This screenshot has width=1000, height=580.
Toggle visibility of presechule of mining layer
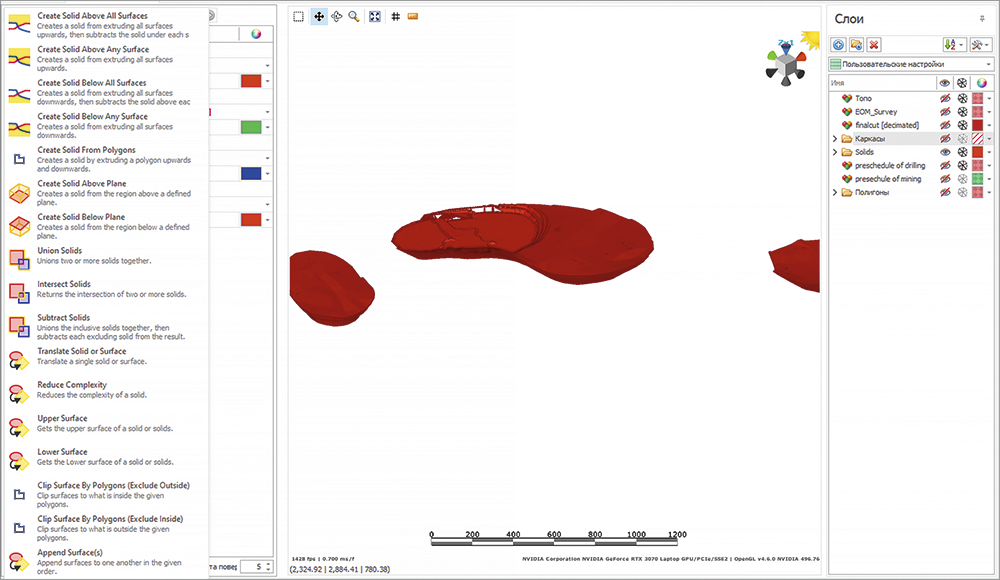tap(944, 179)
